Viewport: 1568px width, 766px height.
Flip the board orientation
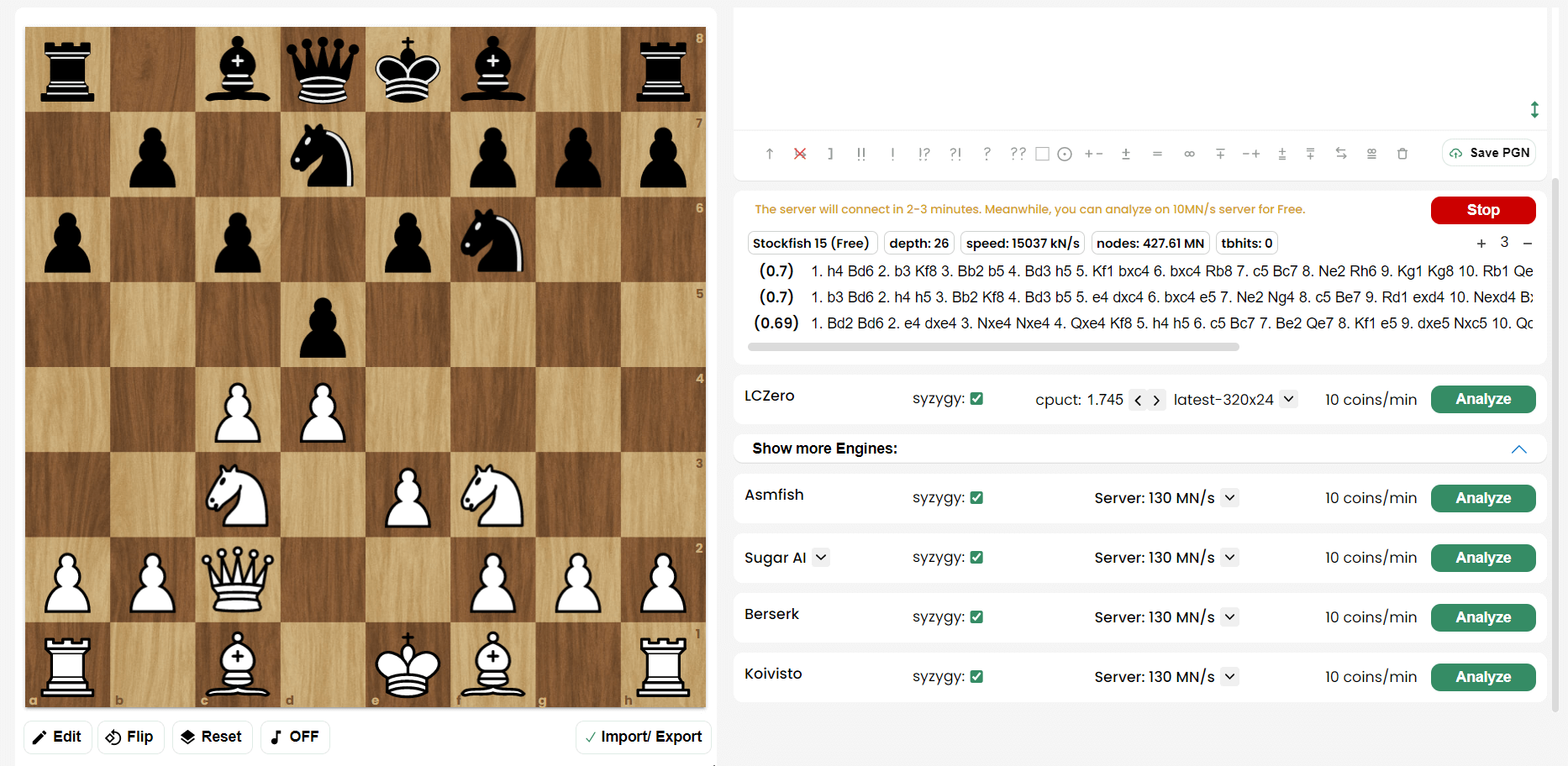[130, 737]
